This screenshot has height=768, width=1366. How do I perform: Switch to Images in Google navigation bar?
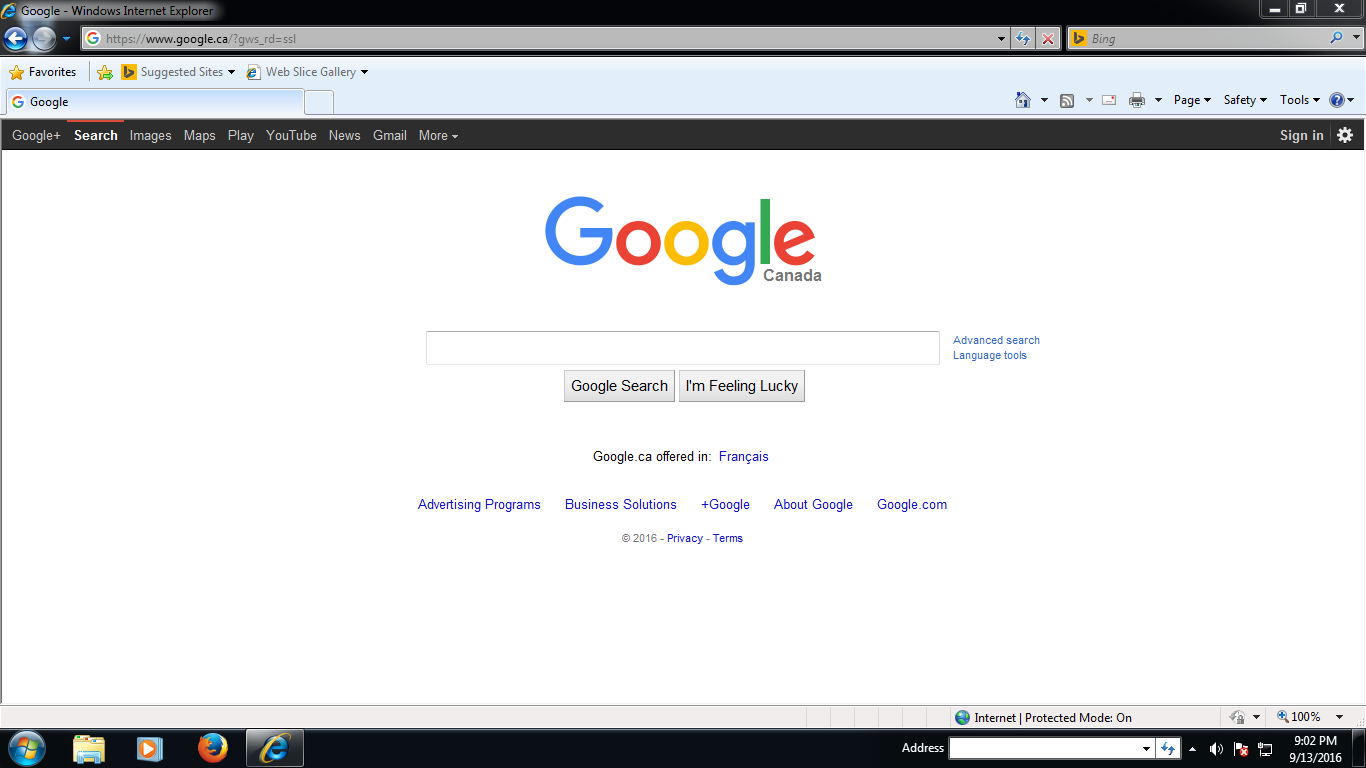point(150,136)
